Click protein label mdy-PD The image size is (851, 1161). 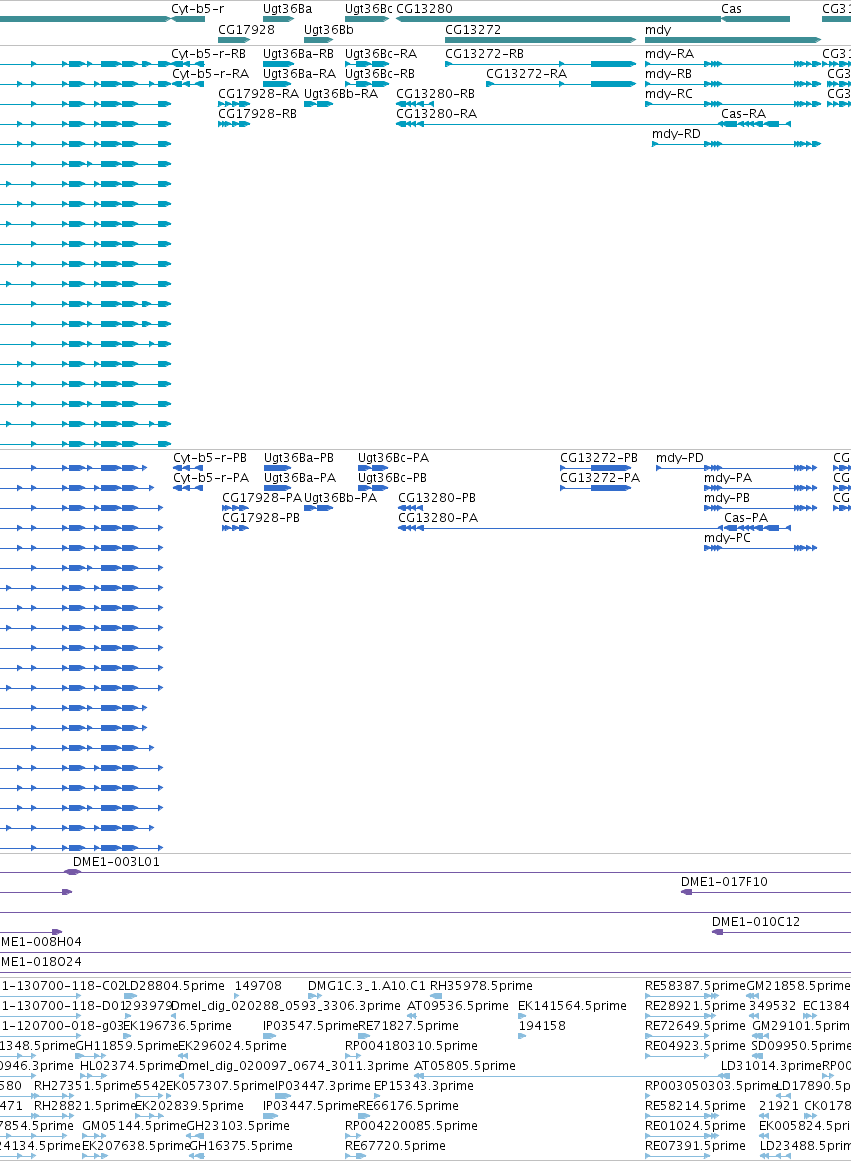click(680, 458)
